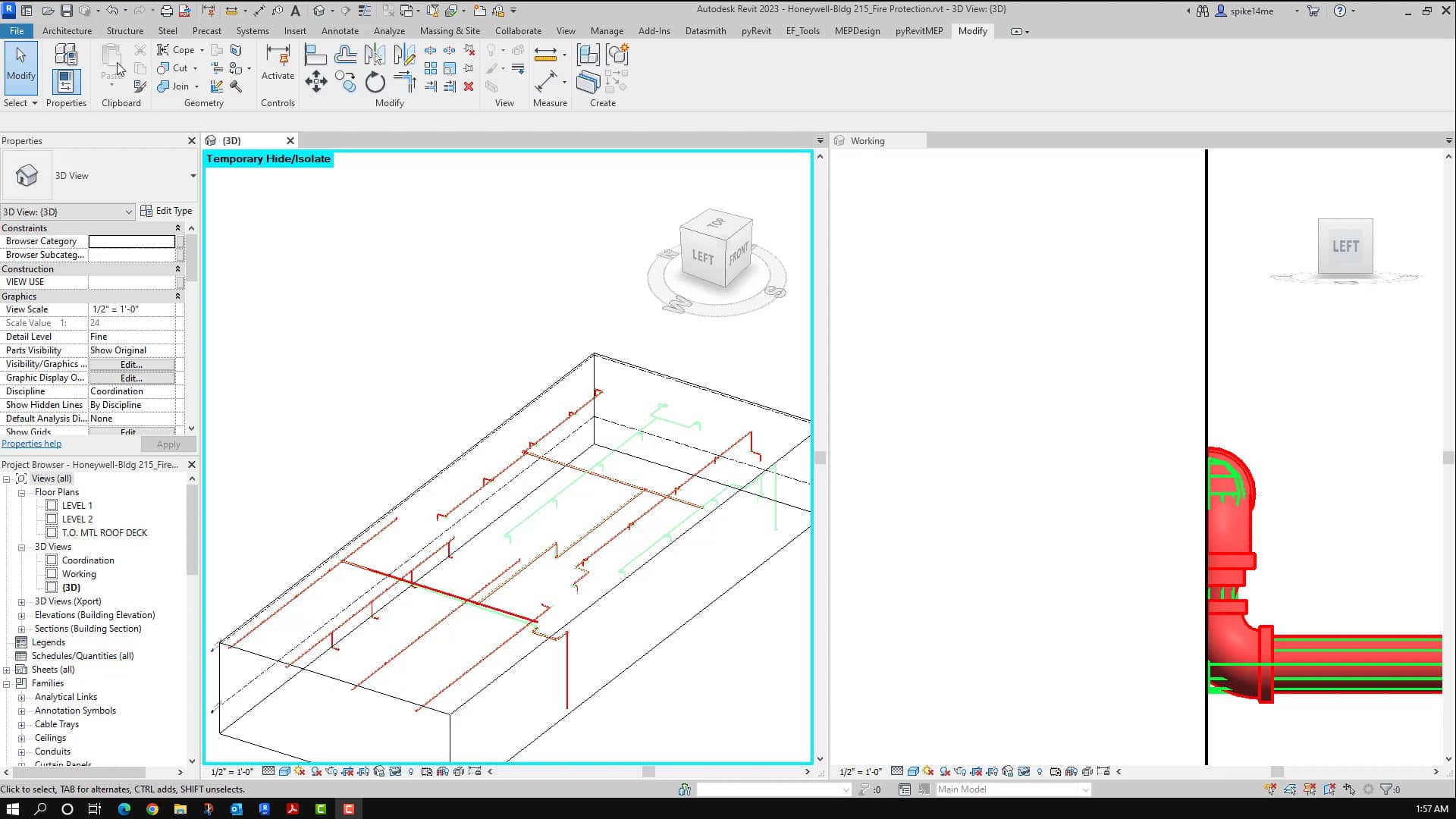Open the Collaborate menu tab
This screenshot has height=819, width=1456.
[518, 31]
